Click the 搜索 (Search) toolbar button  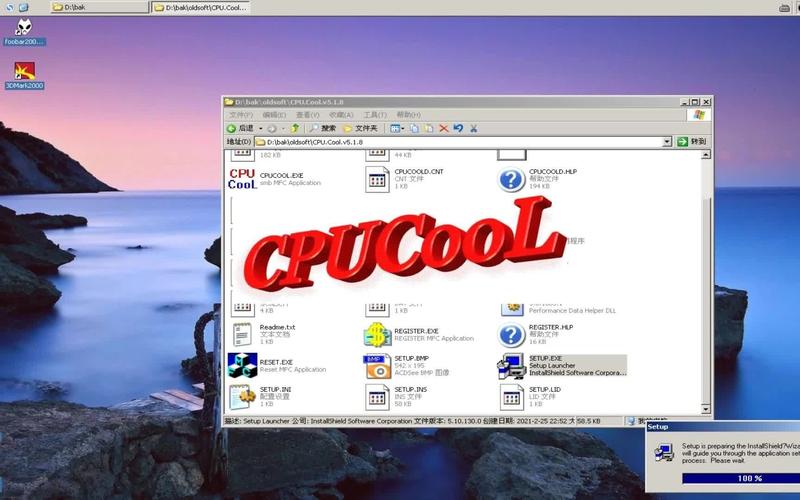tap(322, 129)
